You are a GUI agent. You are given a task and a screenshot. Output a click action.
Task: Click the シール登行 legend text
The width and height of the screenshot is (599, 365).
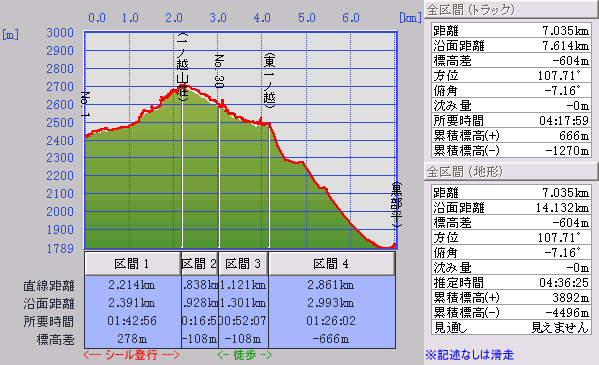pos(131,355)
